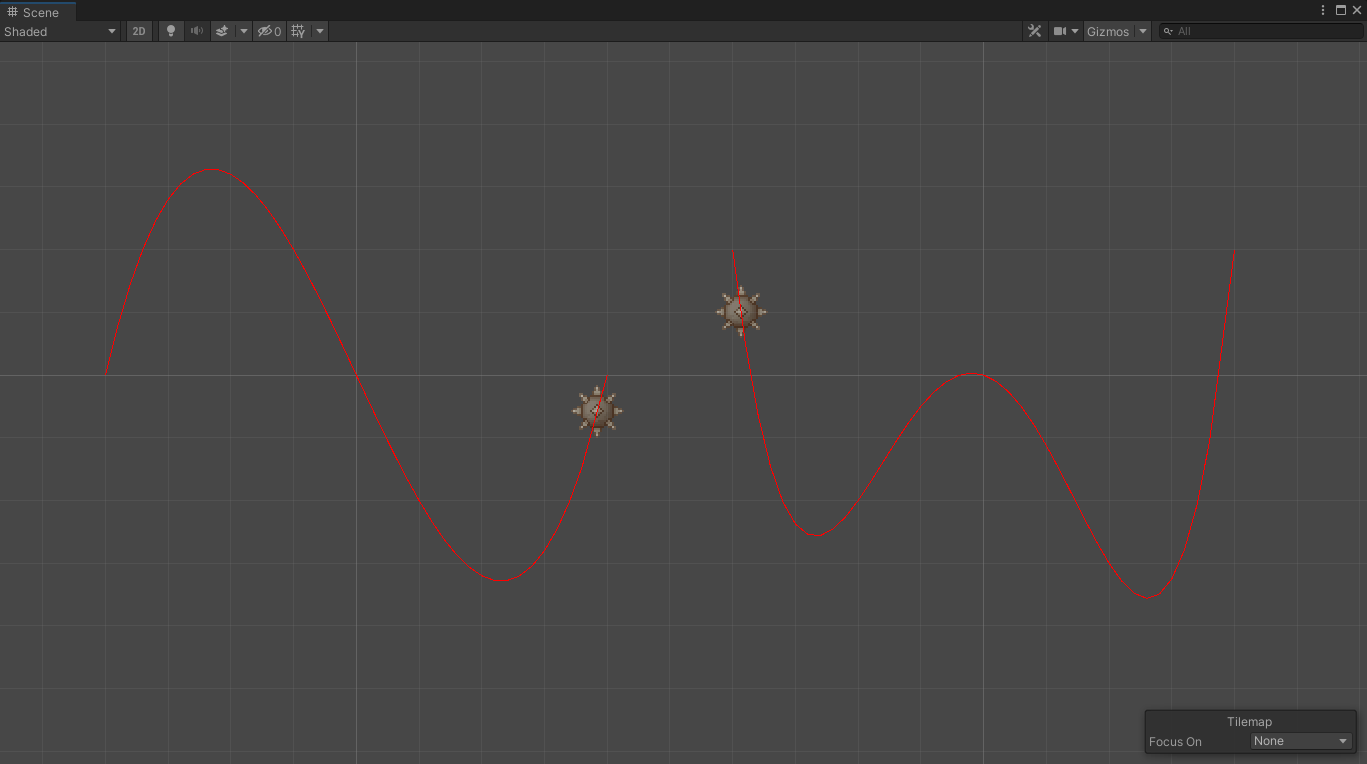Click the Tilemap focus panel title
The width and height of the screenshot is (1367, 764).
[x=1249, y=721]
